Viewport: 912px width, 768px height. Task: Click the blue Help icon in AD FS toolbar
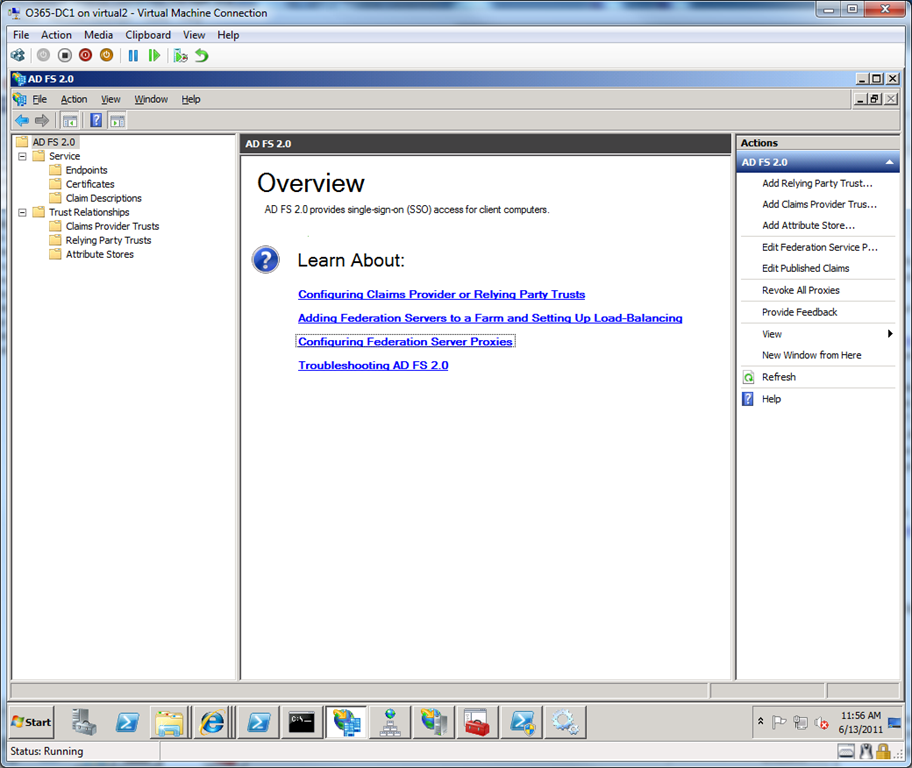pos(96,120)
